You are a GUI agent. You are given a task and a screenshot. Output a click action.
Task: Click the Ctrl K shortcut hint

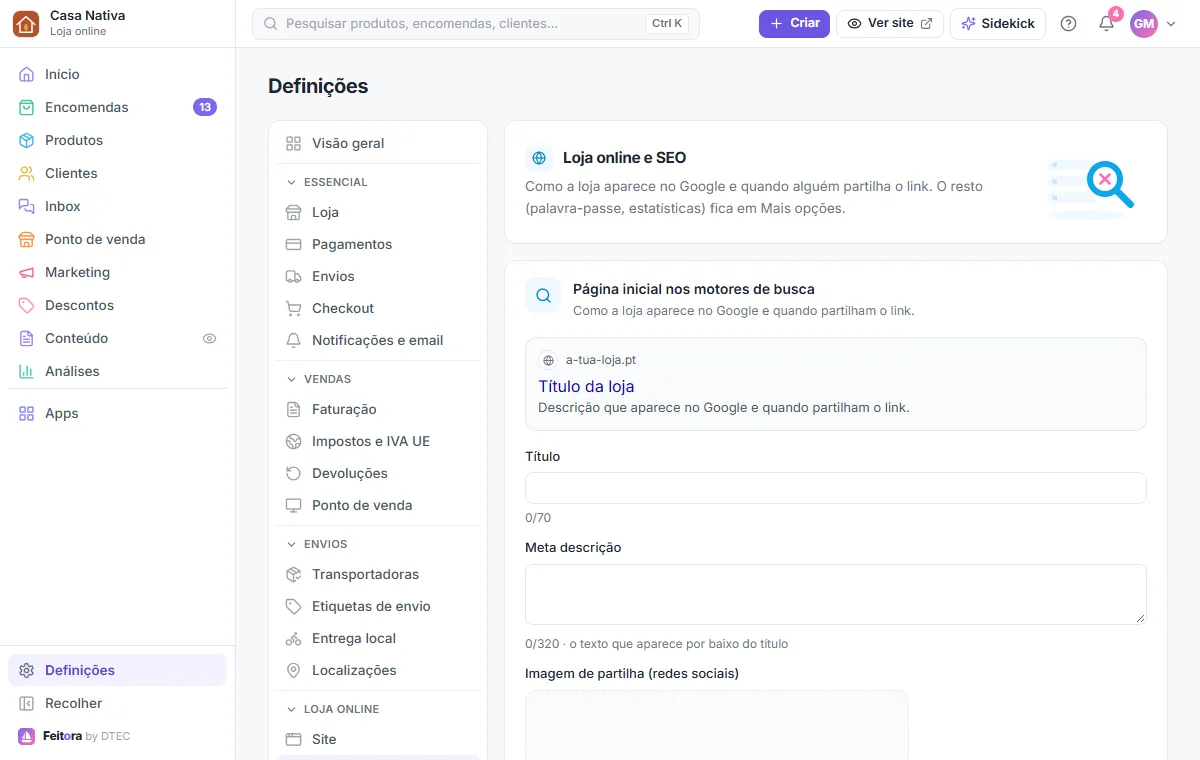[667, 23]
